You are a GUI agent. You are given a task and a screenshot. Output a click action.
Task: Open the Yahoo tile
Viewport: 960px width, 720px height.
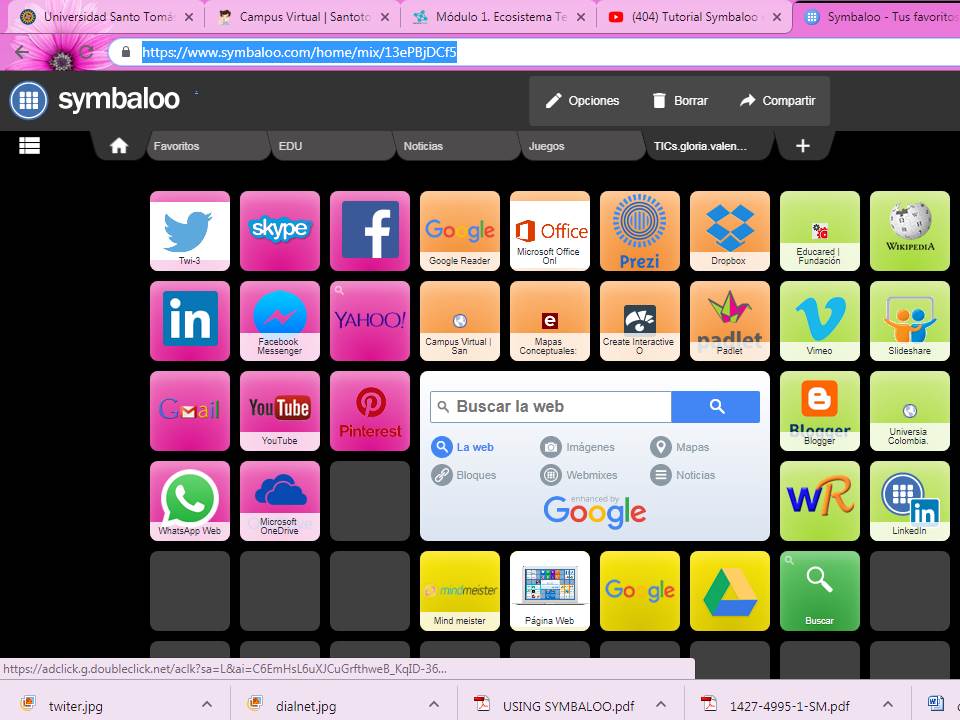pyautogui.click(x=370, y=321)
